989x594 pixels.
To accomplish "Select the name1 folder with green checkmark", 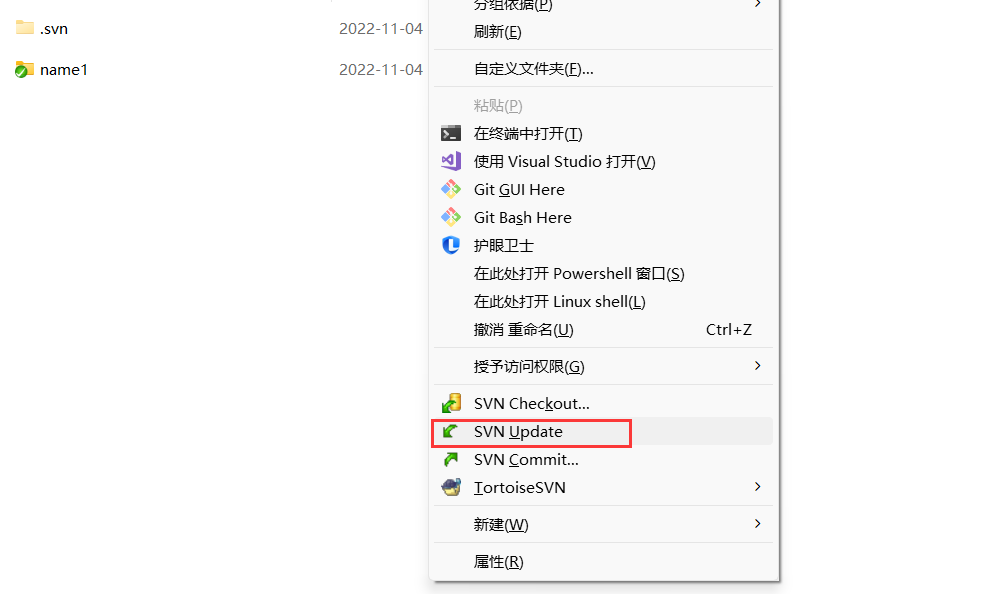I will (x=63, y=70).
